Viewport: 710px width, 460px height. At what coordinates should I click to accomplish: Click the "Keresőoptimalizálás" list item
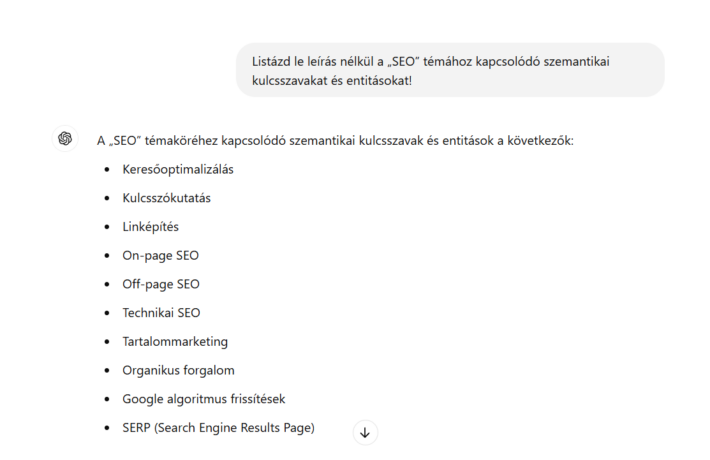pos(178,169)
